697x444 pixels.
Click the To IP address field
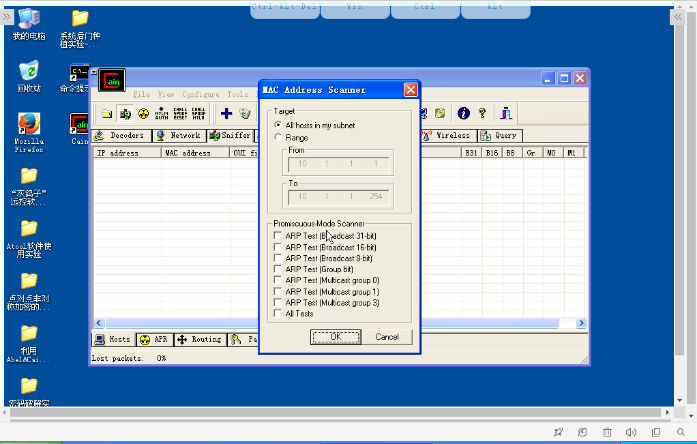339,196
